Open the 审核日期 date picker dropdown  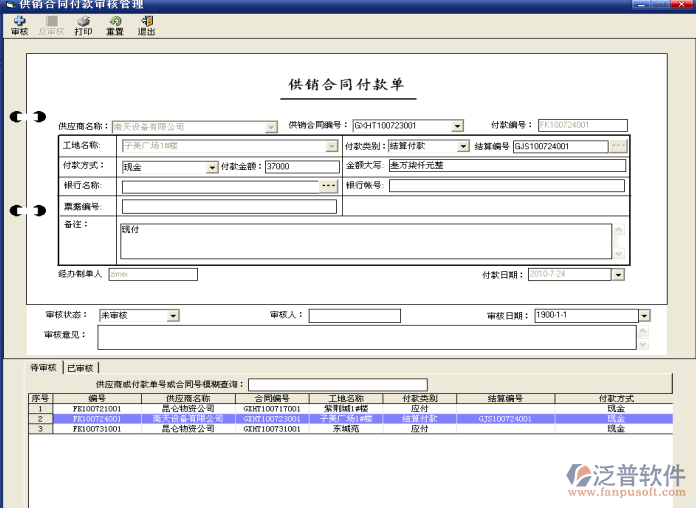pos(647,316)
